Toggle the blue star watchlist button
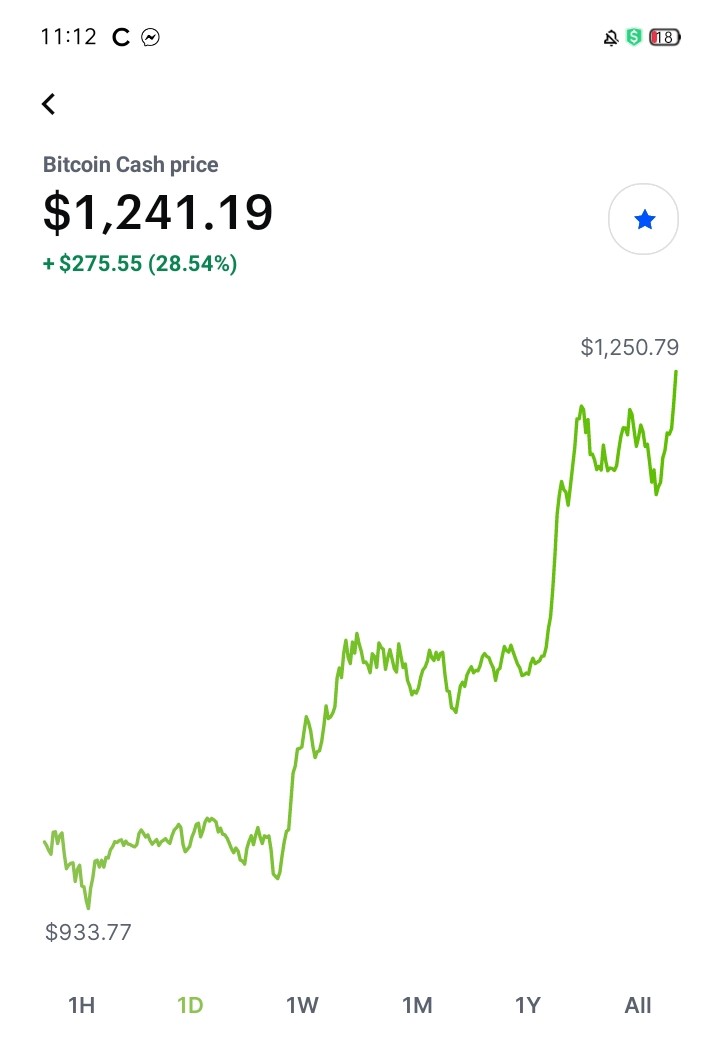The image size is (719, 1052). (x=643, y=219)
